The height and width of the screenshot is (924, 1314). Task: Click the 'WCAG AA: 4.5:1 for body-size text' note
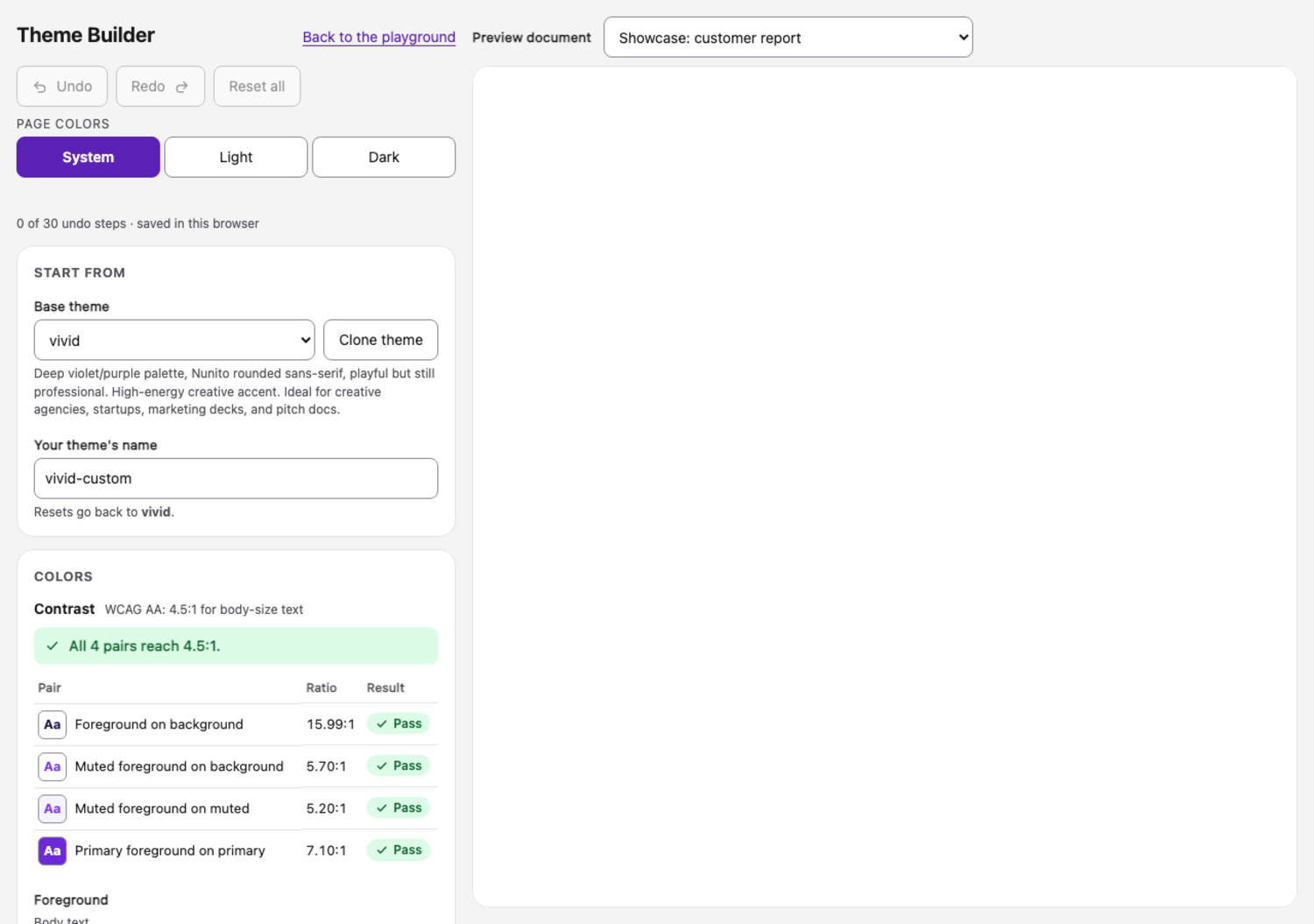(204, 610)
